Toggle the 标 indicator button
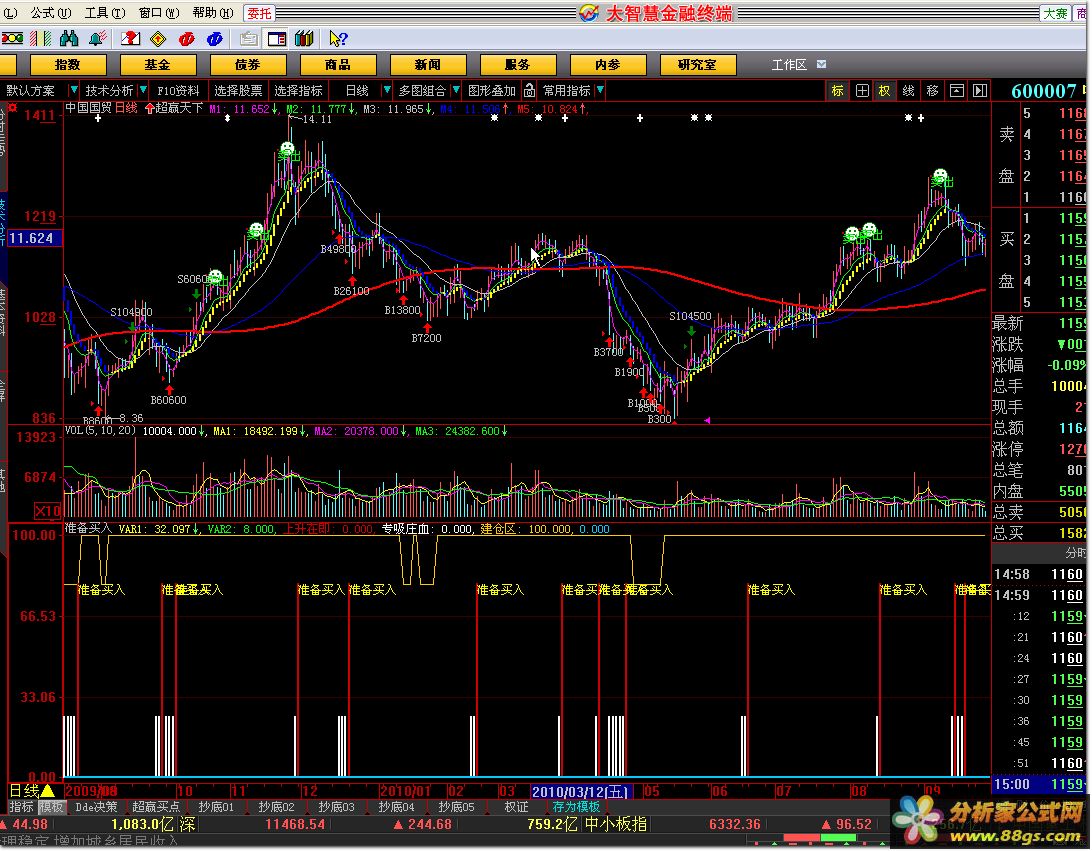Image resolution: width=1092 pixels, height=851 pixels. click(838, 91)
